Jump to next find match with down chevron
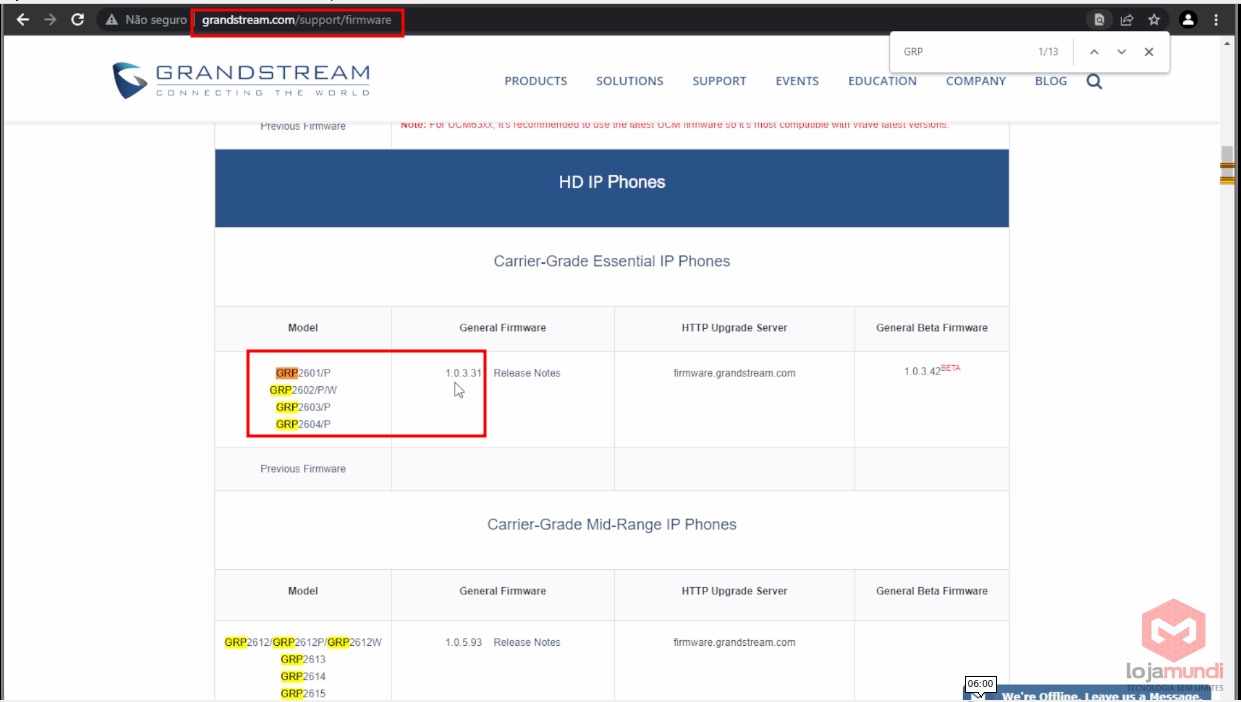Viewport: 1241px width, 702px height. [1121, 52]
